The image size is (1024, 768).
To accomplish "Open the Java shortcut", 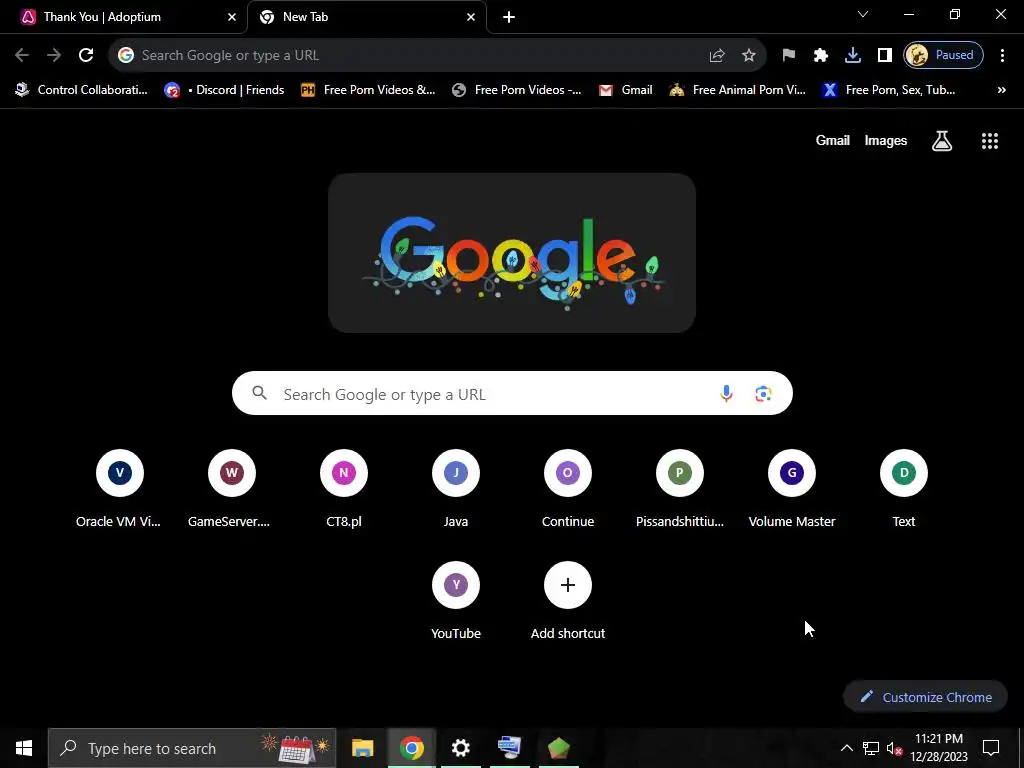I will point(456,487).
